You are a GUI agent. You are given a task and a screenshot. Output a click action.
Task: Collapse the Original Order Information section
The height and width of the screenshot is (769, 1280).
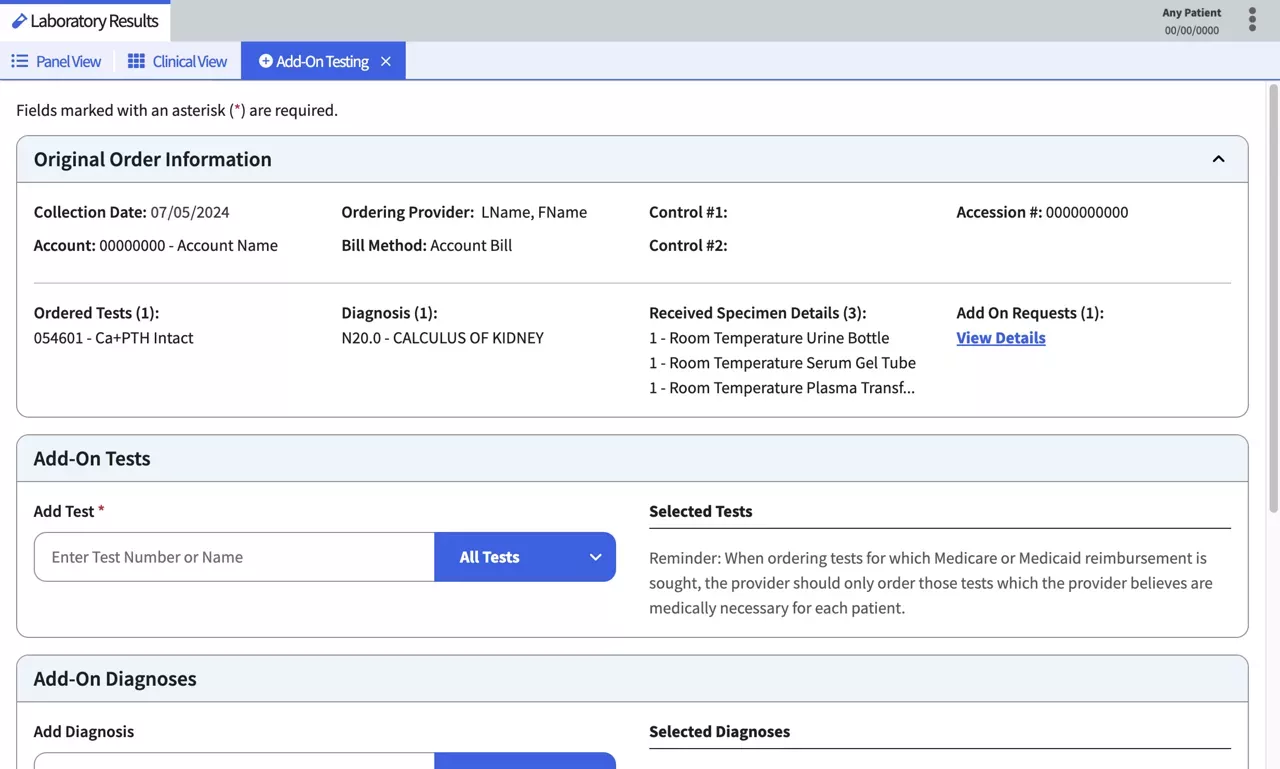(x=1218, y=159)
